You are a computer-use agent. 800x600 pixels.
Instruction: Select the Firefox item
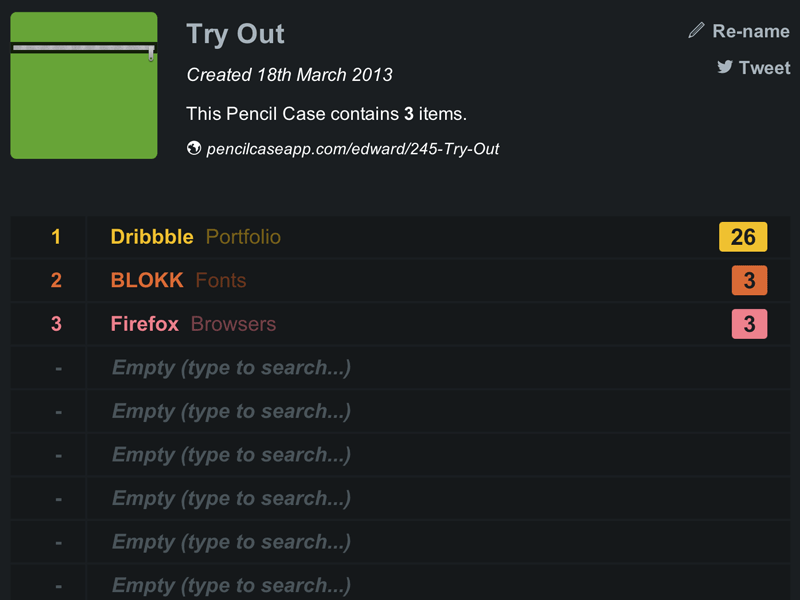pos(145,324)
